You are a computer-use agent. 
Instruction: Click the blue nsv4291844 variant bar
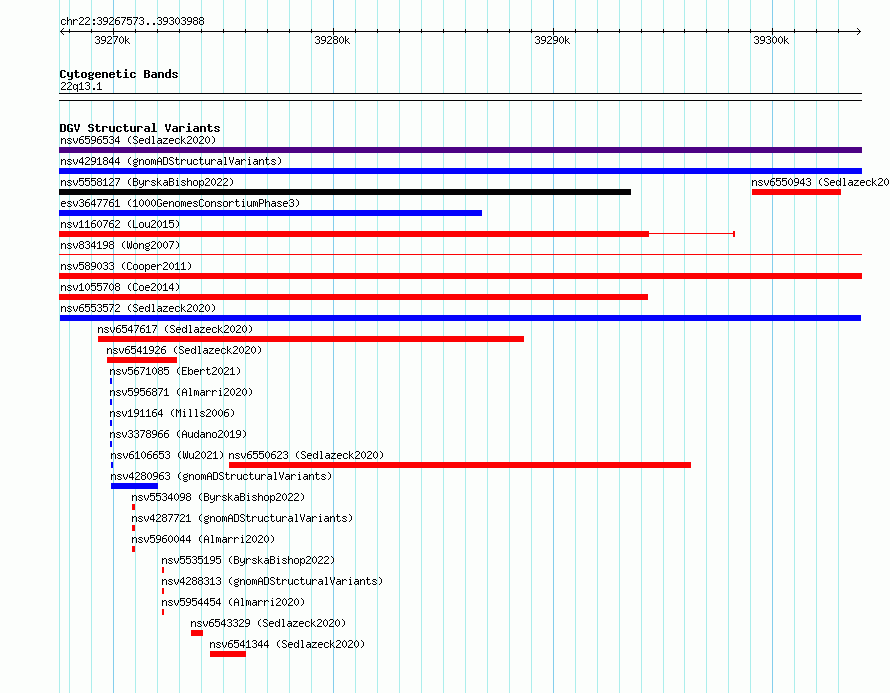[460, 171]
